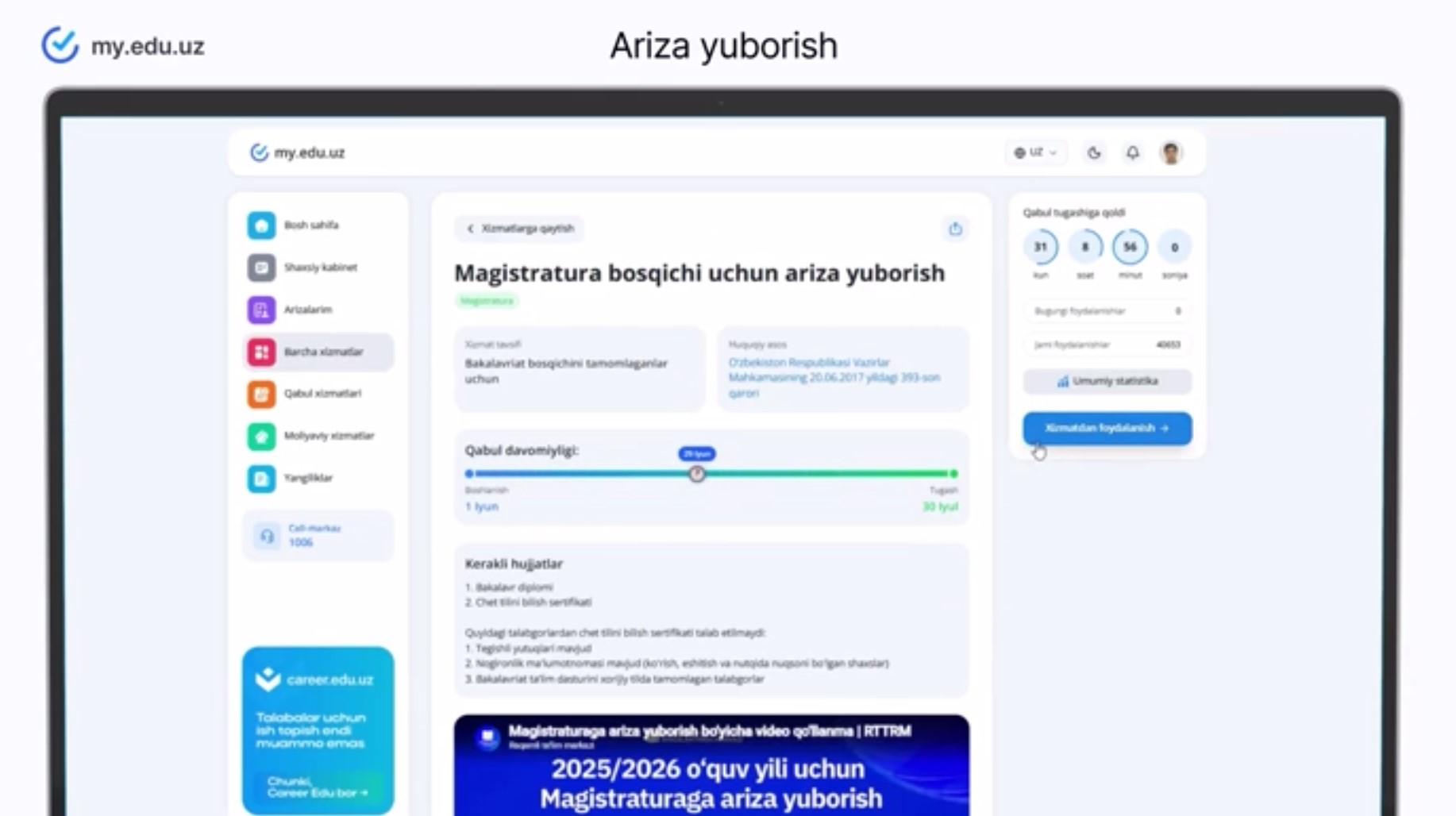Open Umumiy statistika button

1107,382
